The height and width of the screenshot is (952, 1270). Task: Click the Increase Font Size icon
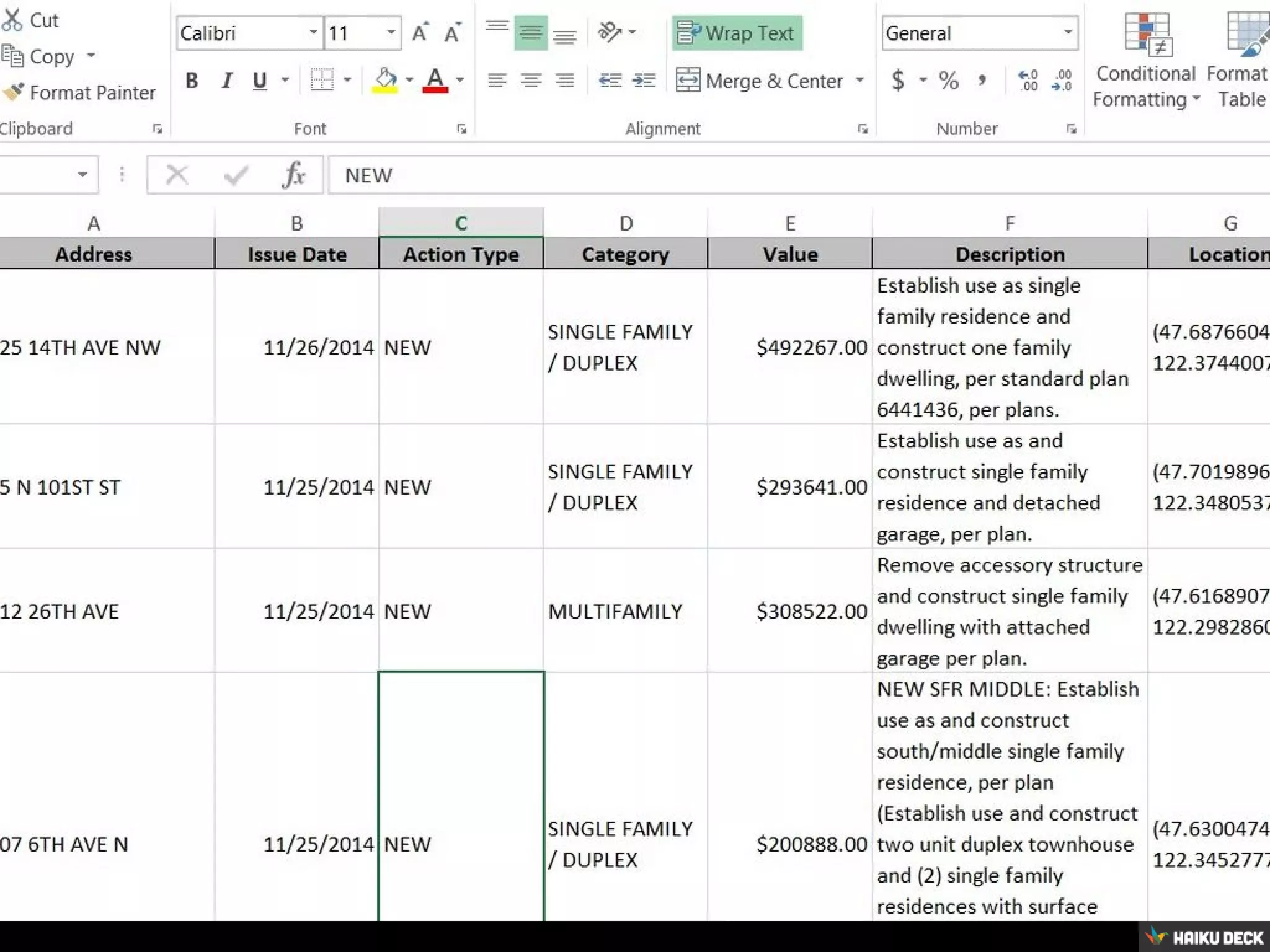pyautogui.click(x=420, y=33)
